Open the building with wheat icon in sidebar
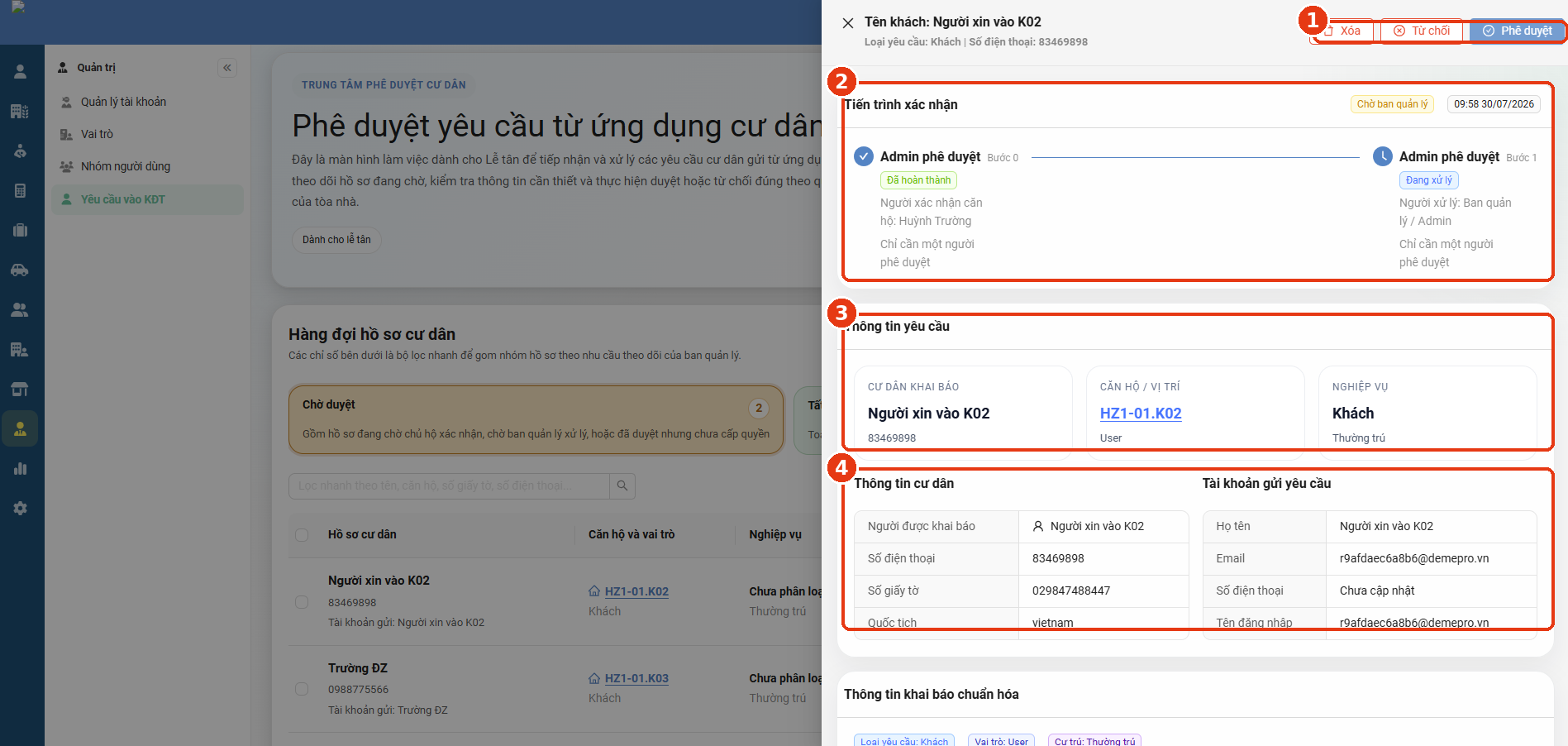1568x746 pixels. (x=20, y=112)
